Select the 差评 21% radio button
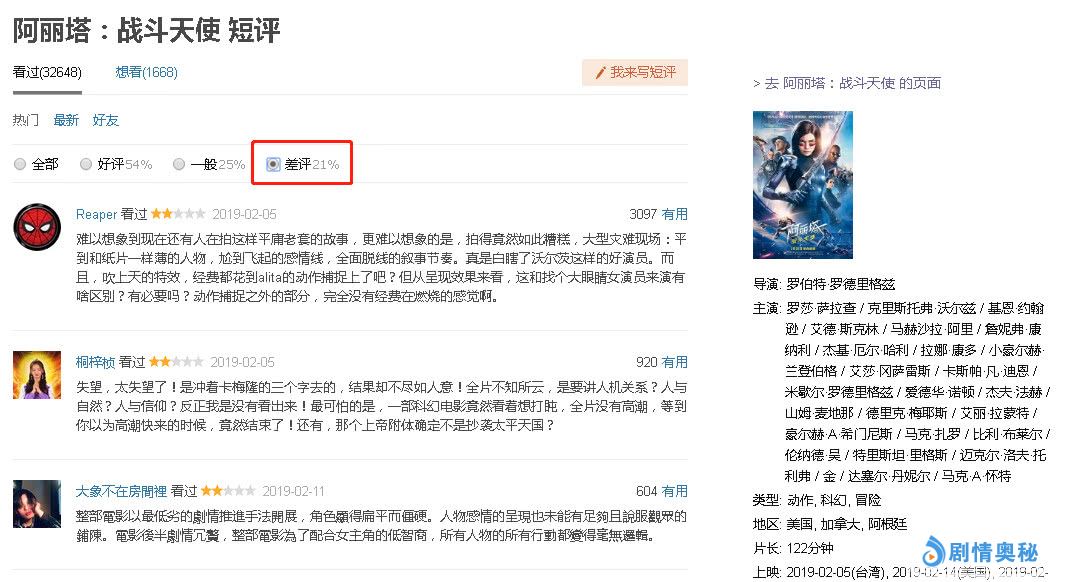1066x582 pixels. tap(273, 164)
